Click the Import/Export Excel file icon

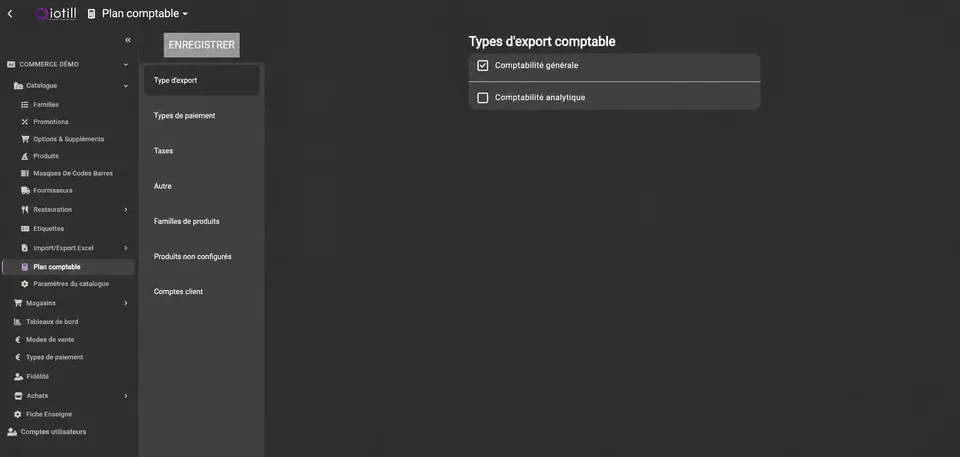(x=25, y=248)
